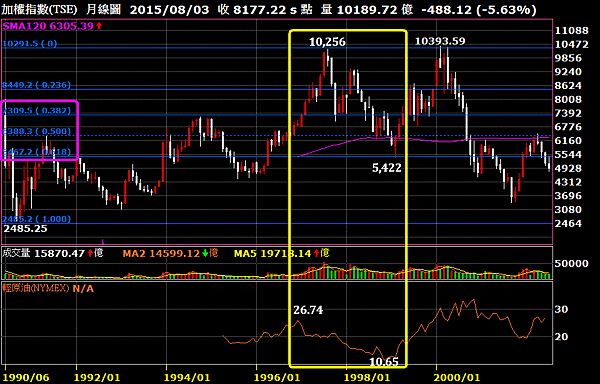Click price axis value 7392
Screen dimensions: 600x384
pyautogui.click(x=568, y=113)
